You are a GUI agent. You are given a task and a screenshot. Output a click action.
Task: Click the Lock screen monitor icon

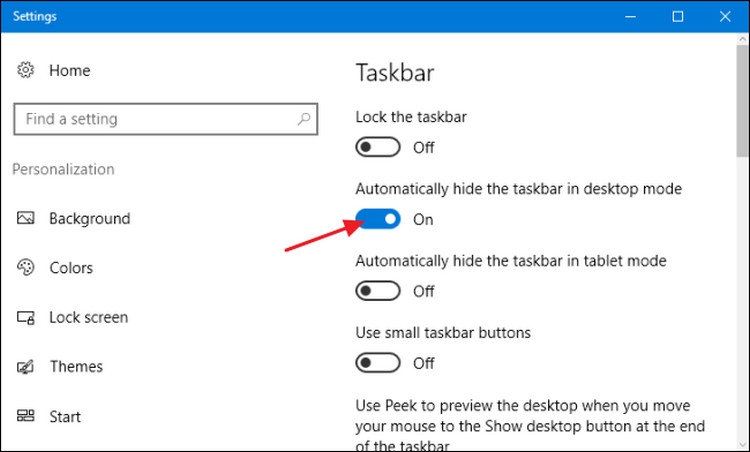pyautogui.click(x=25, y=317)
